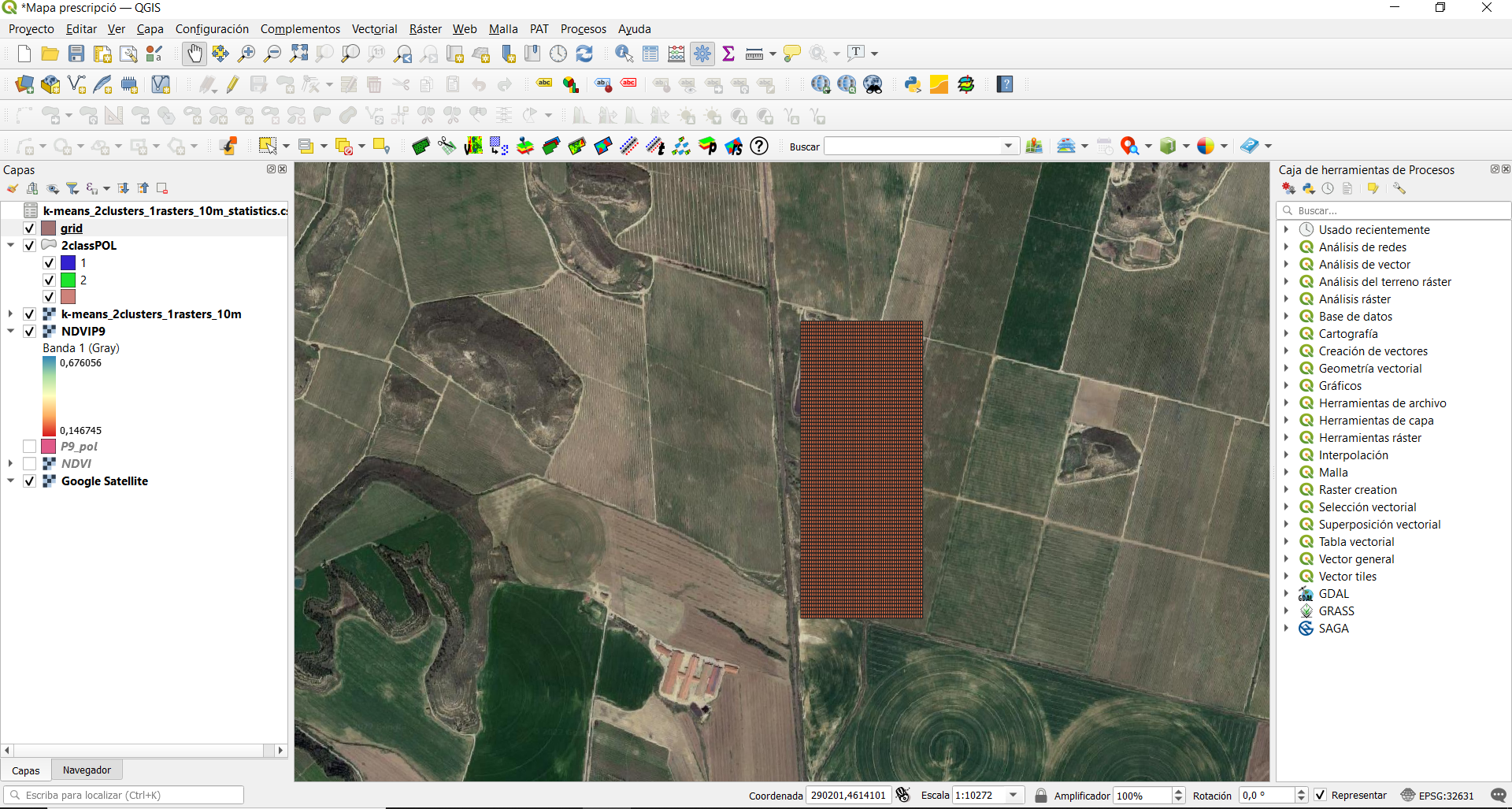The height and width of the screenshot is (809, 1512).
Task: Open the Procesos menu
Action: [584, 29]
